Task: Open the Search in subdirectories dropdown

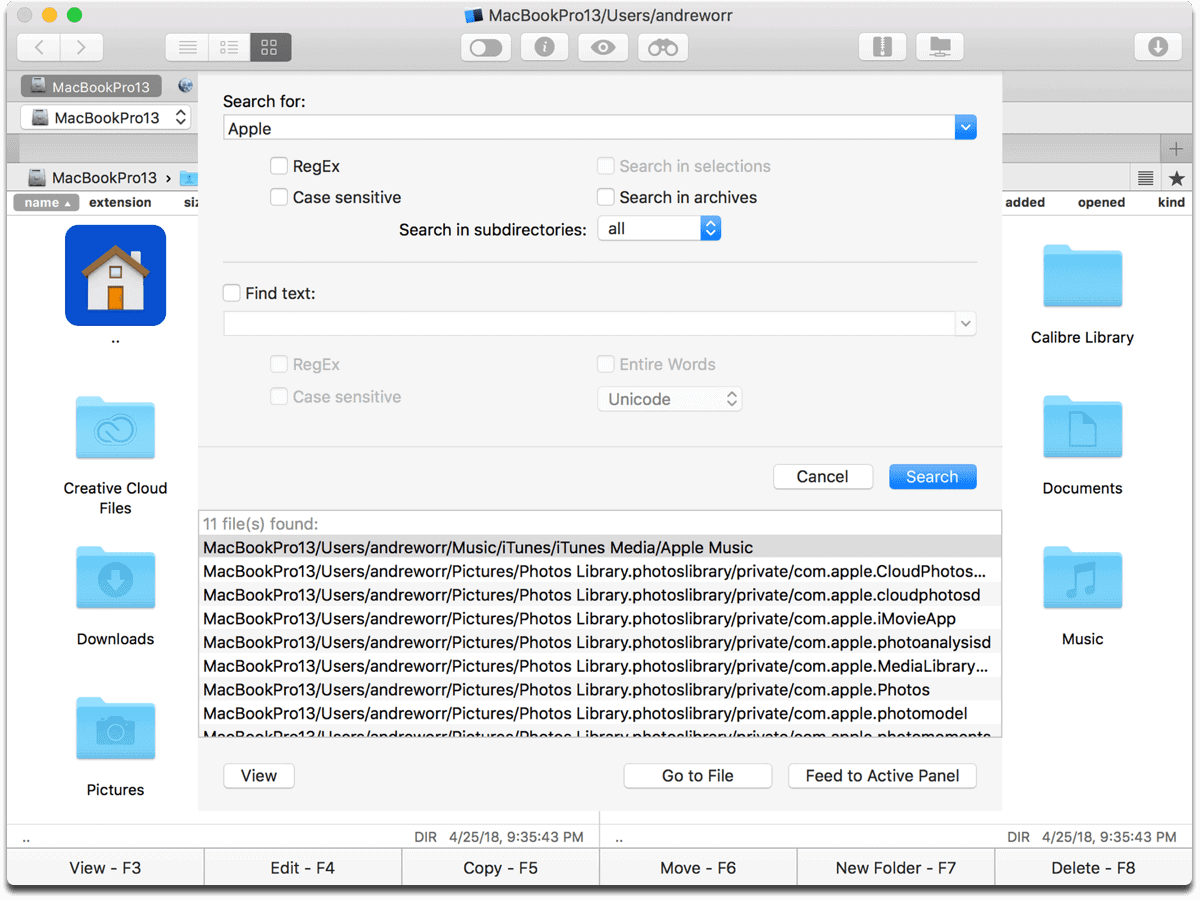Action: click(659, 229)
